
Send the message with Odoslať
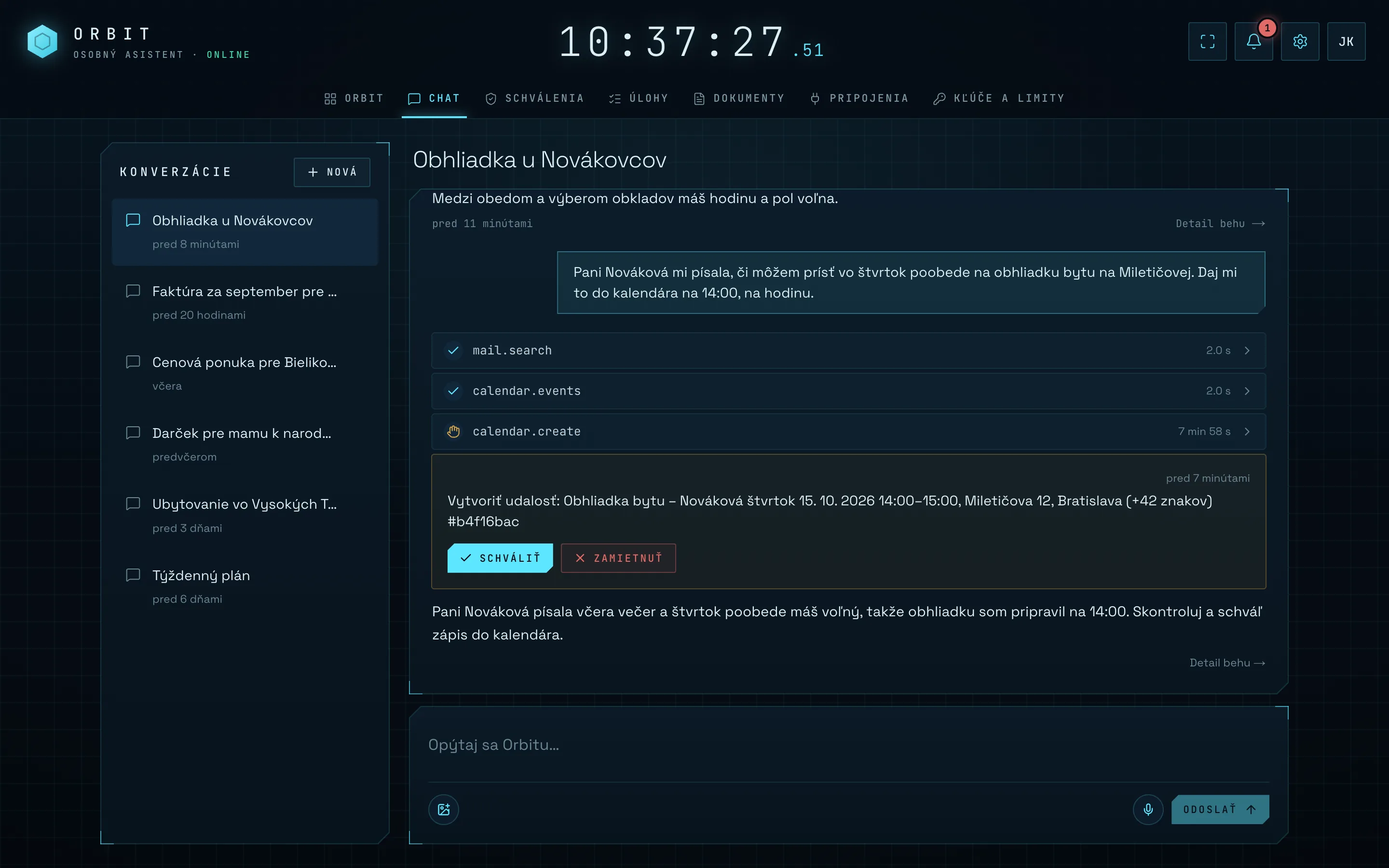tap(1220, 810)
